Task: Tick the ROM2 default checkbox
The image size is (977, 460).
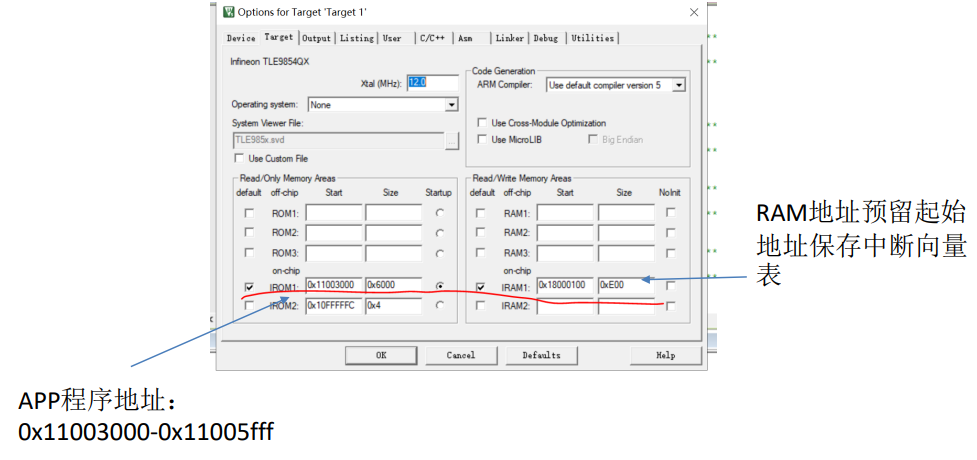Action: tap(249, 232)
